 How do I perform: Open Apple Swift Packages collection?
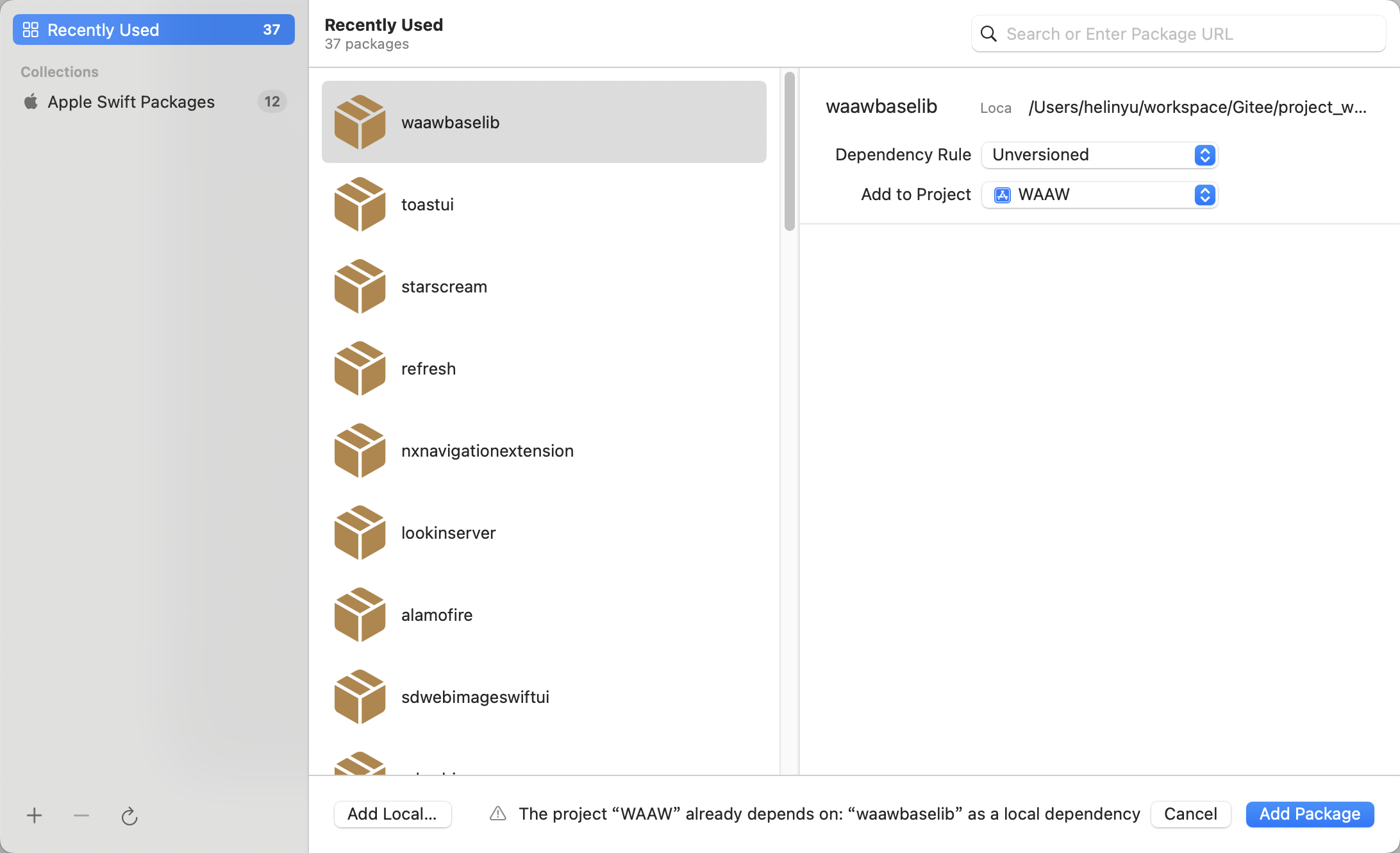[x=131, y=102]
